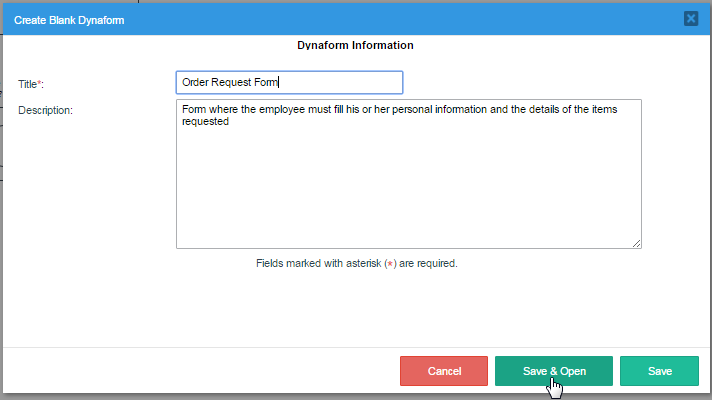This screenshot has width=712, height=400.
Task: Click the Description field label
Action: pos(46,109)
